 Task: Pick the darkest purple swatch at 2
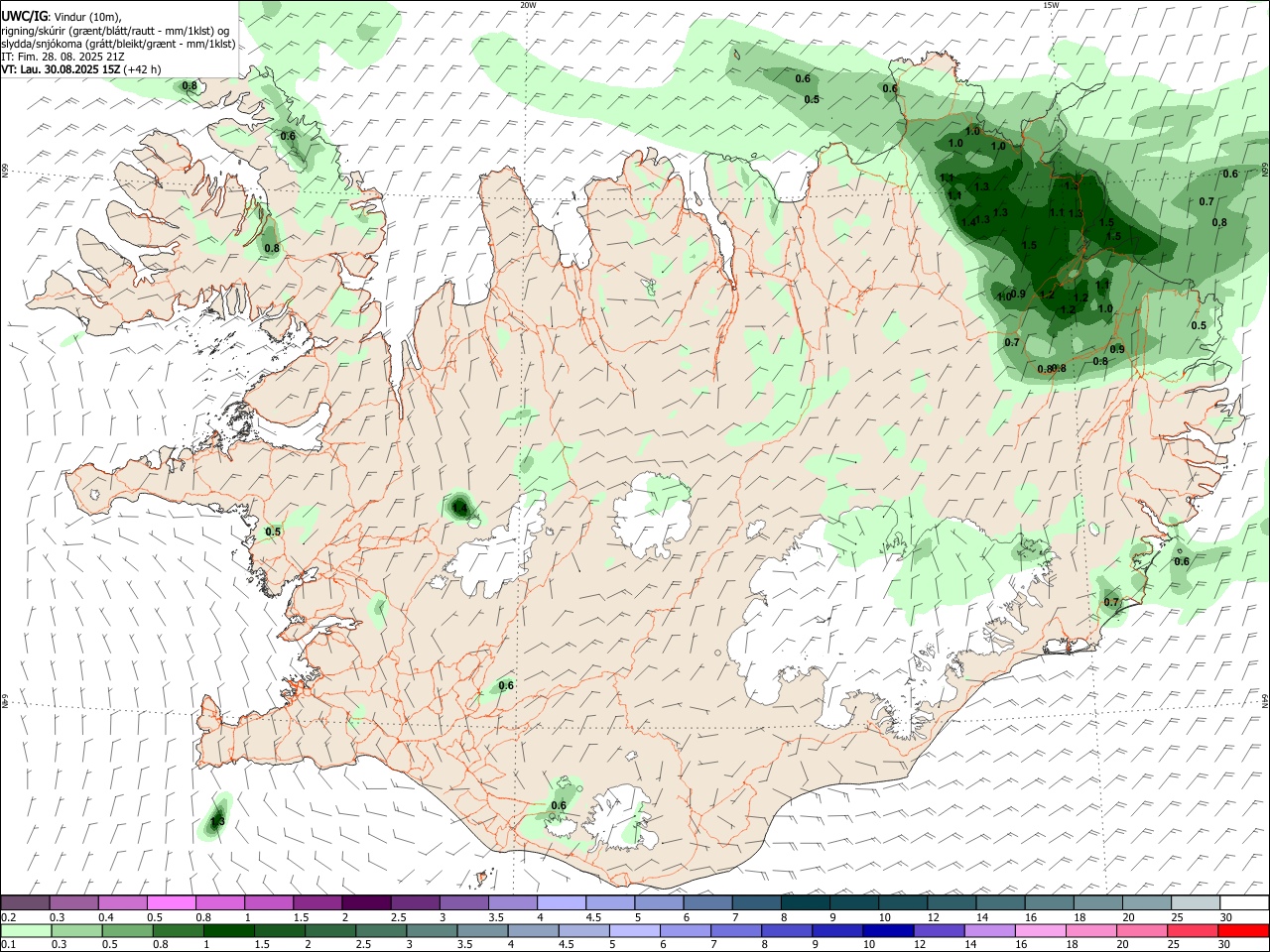pos(365,902)
